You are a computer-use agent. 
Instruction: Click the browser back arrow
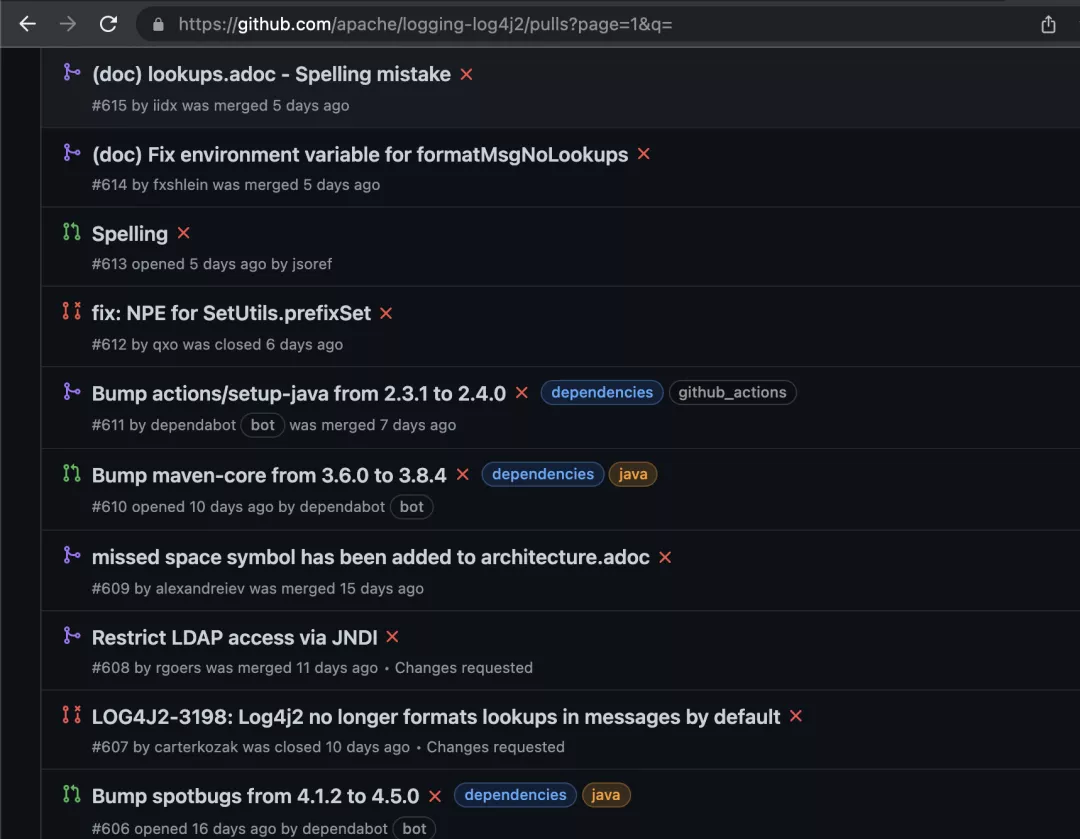(27, 24)
